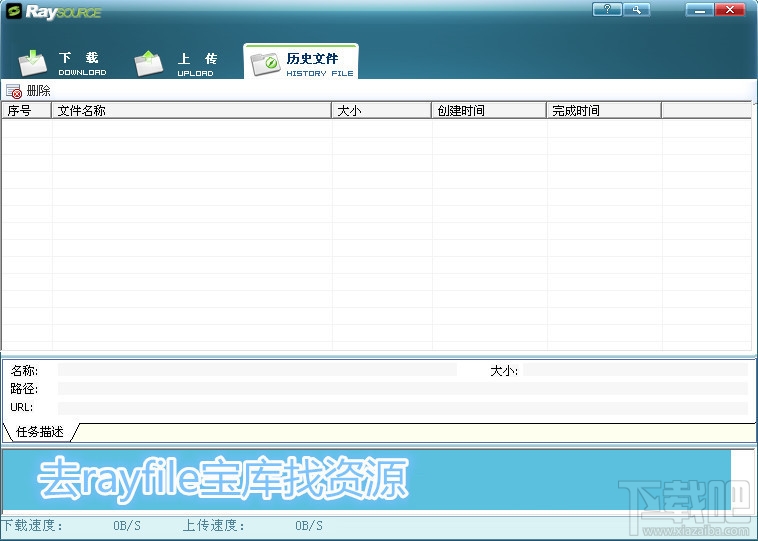This screenshot has width=758, height=541.
Task: Minimize the RaySource window
Action: point(700,9)
